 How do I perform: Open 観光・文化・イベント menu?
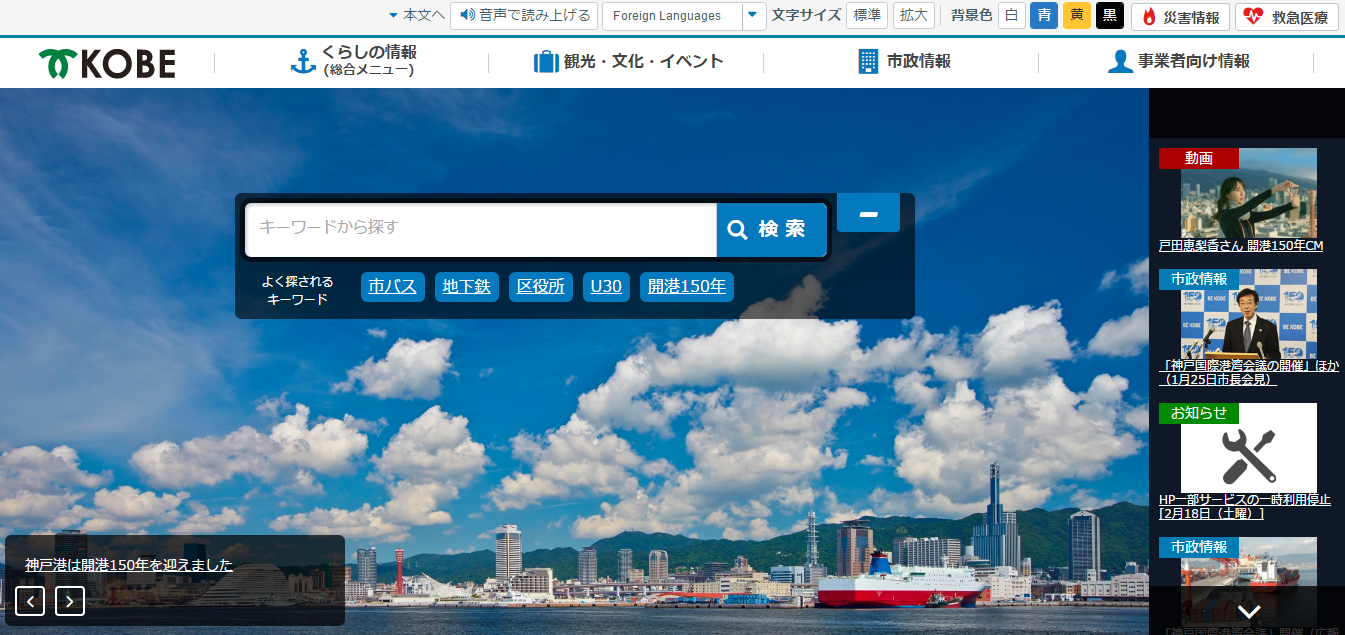[628, 62]
